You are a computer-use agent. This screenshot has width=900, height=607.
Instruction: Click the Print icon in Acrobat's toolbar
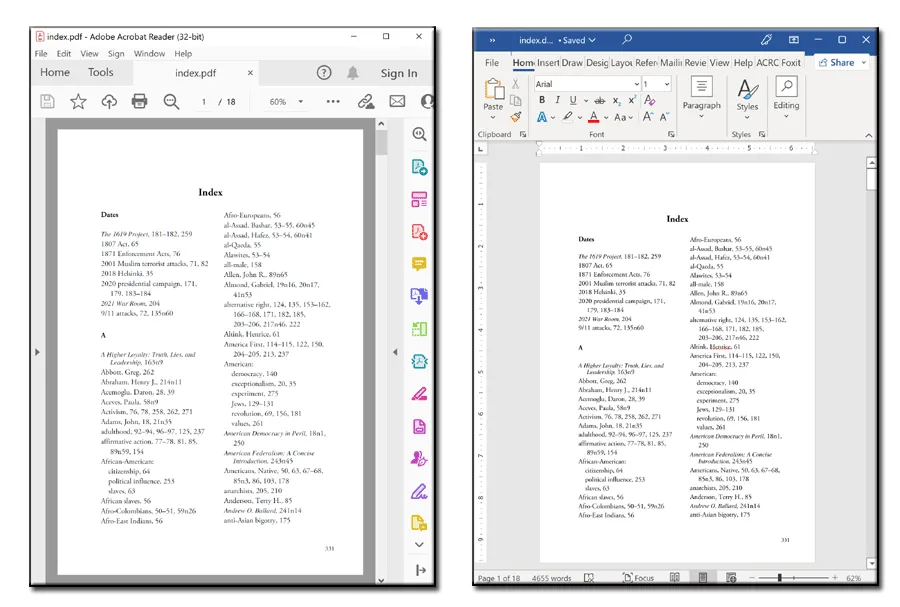pos(139,101)
